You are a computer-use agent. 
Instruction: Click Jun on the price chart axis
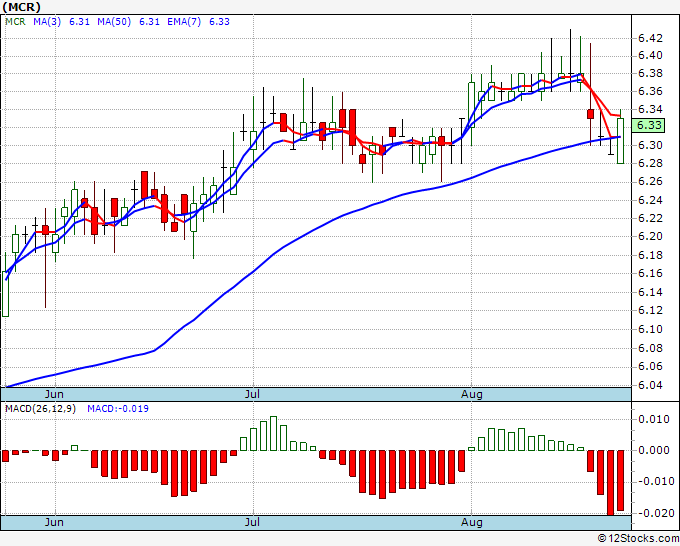(54, 394)
